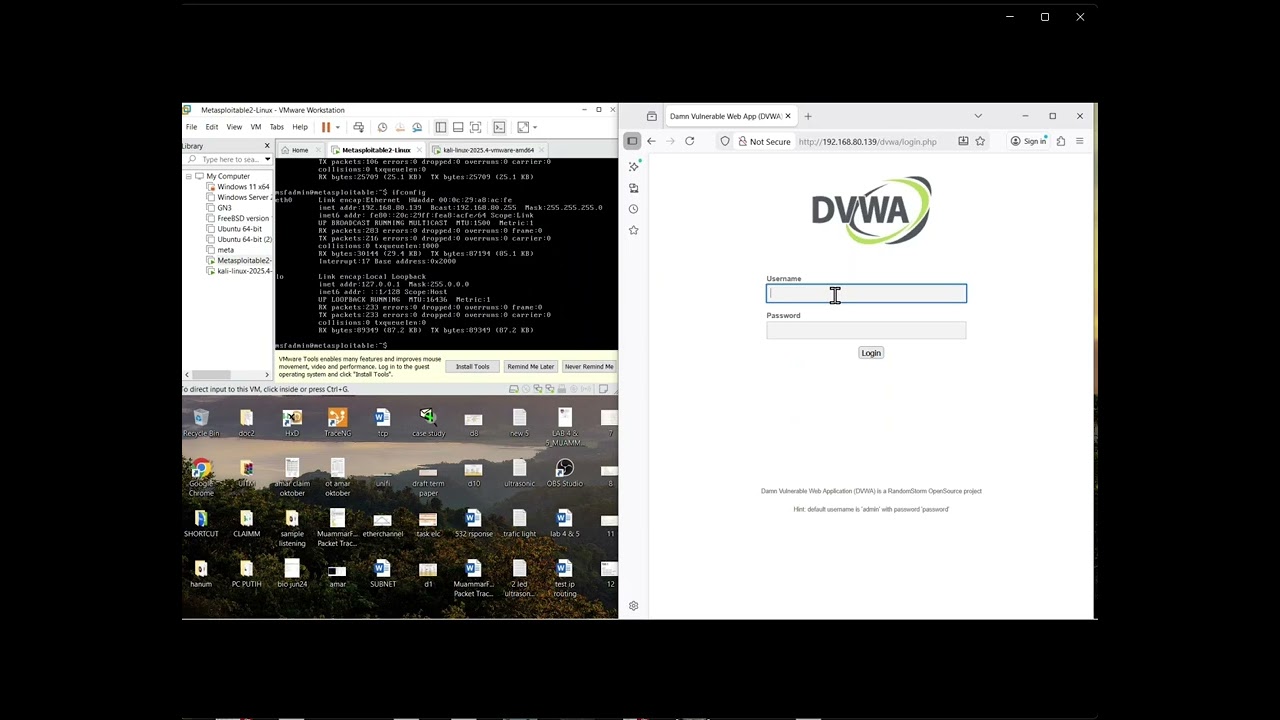Enter full screen mode in VMware toolbar
This screenshot has height=720, width=1280.
pos(475,127)
